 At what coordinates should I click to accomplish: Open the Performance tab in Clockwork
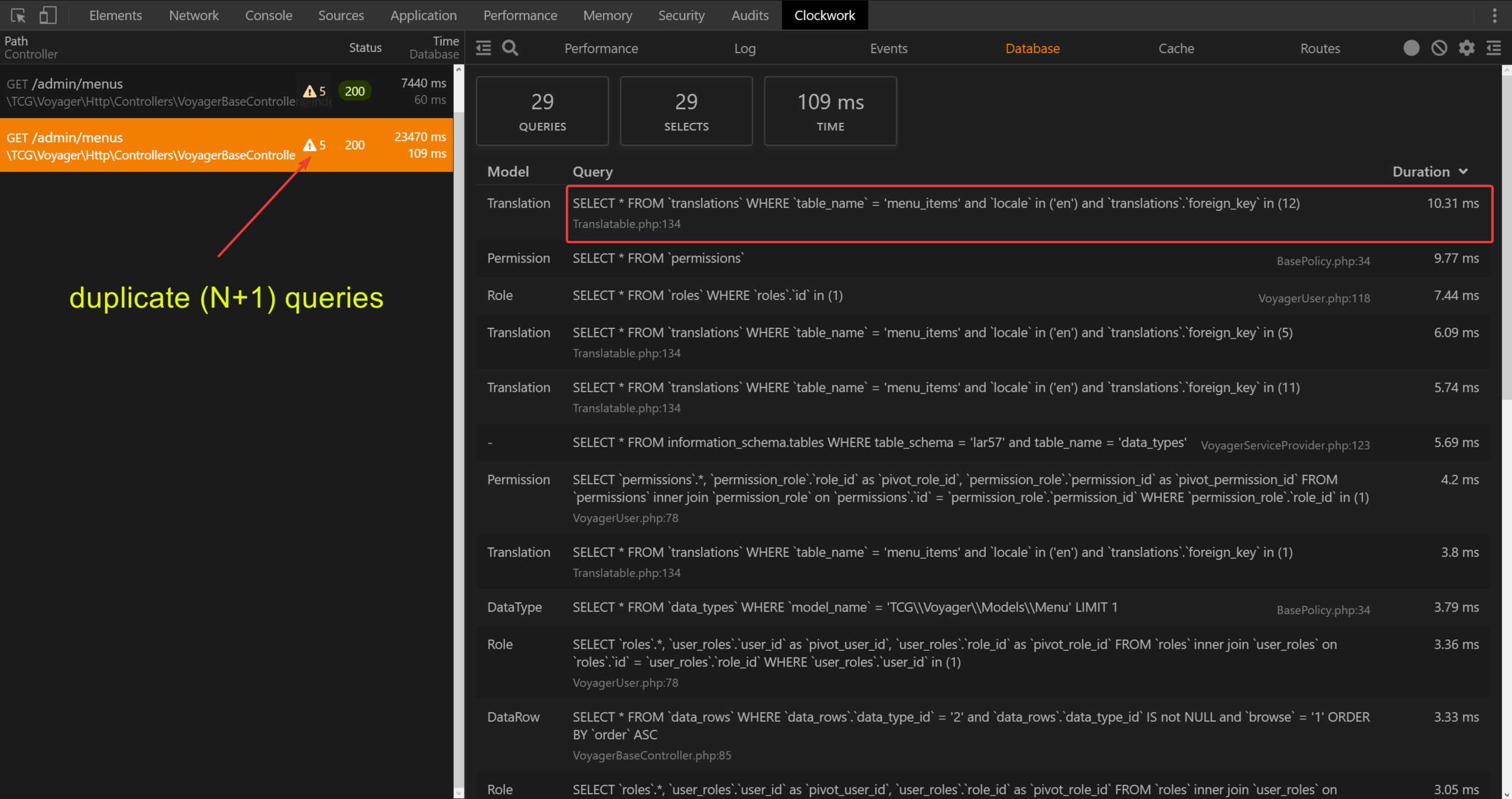(601, 48)
